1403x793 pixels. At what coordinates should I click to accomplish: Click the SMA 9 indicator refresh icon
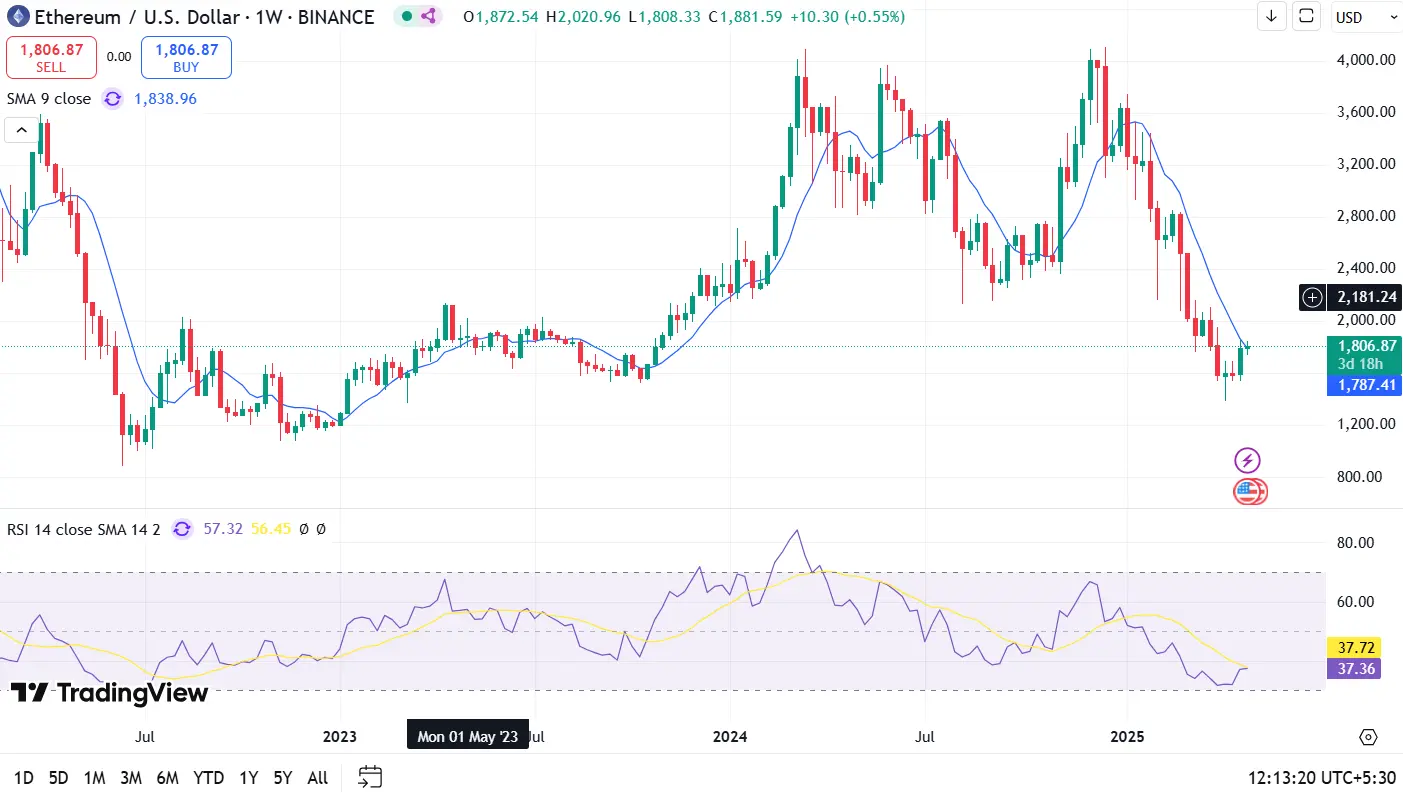(113, 99)
